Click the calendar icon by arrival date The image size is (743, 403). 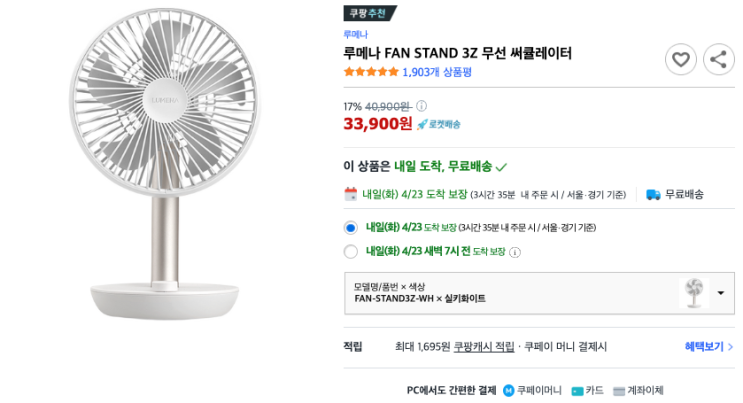[350, 195]
